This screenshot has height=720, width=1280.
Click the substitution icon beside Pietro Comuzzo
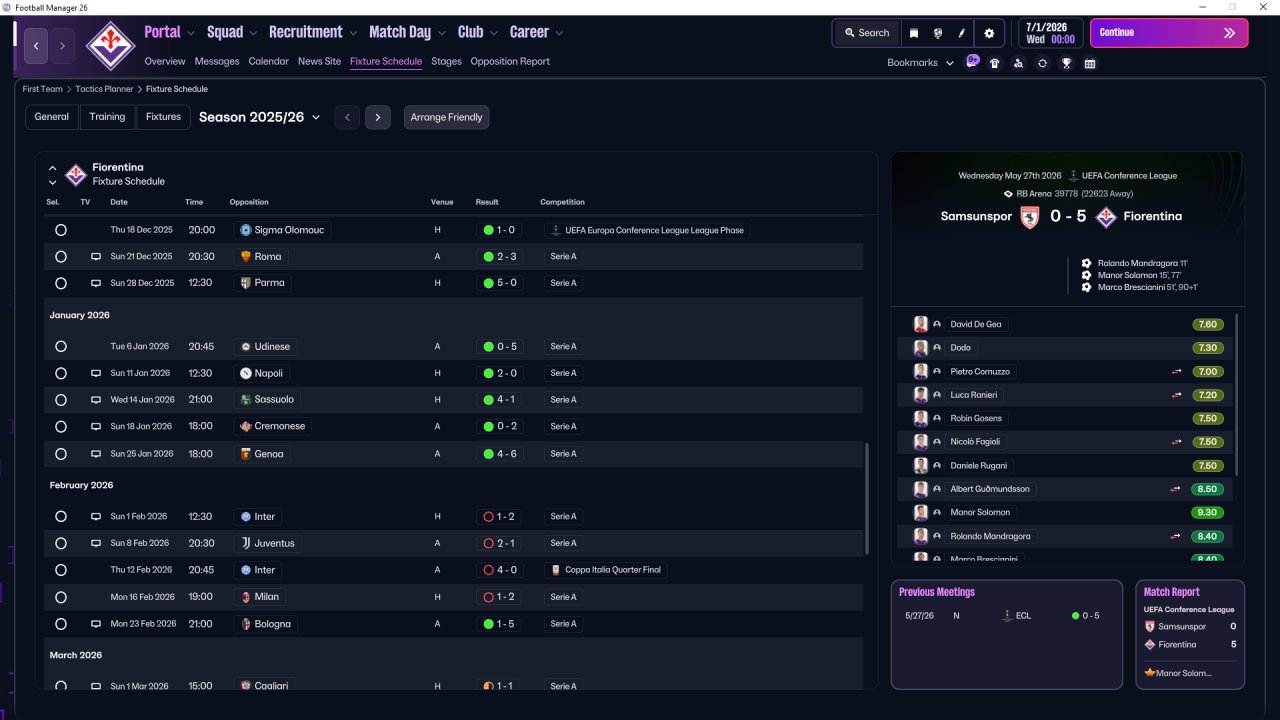click(1178, 371)
